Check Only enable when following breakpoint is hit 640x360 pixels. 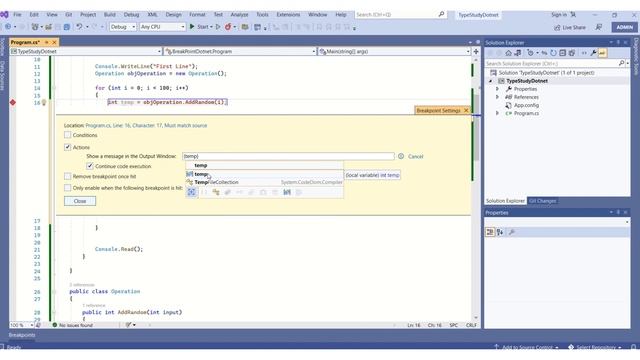pos(68,188)
